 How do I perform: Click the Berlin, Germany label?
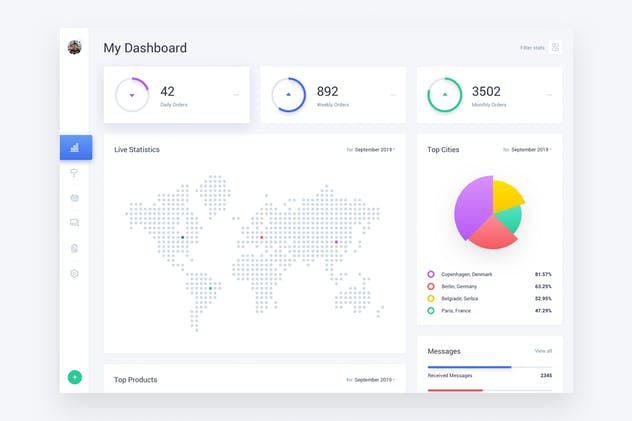click(459, 286)
